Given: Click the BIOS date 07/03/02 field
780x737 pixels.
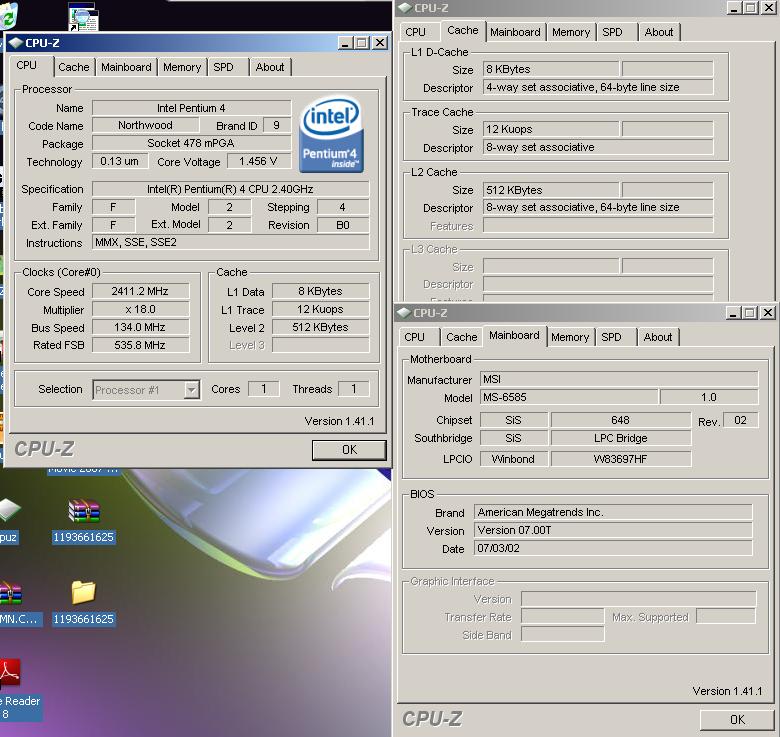Looking at the screenshot, I should click(613, 548).
